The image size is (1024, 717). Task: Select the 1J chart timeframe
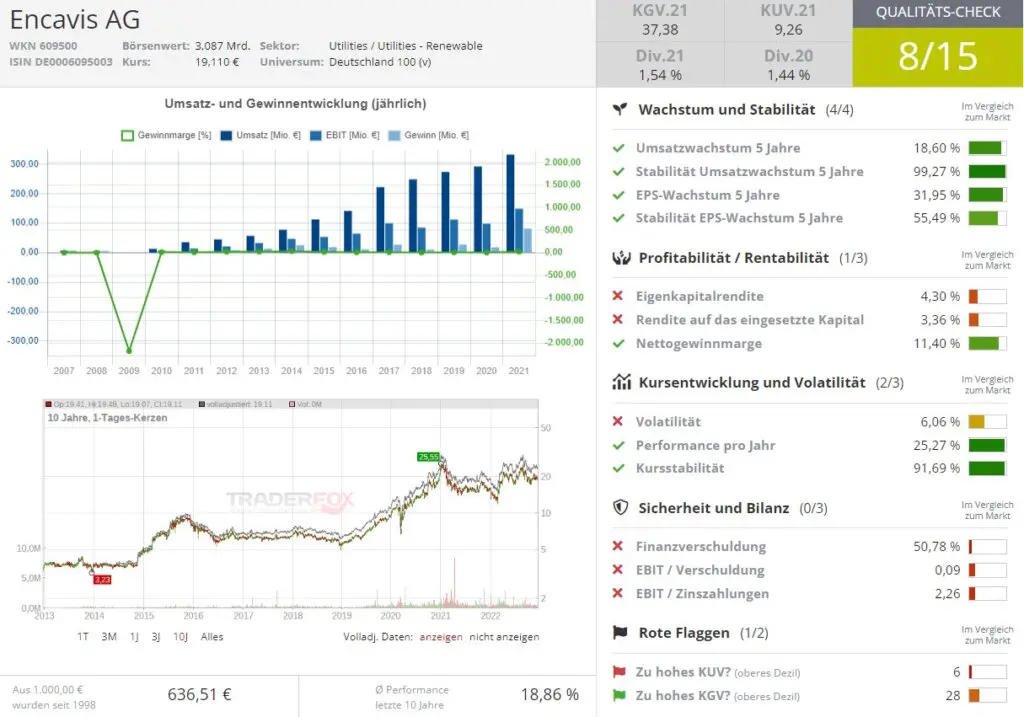[x=134, y=637]
